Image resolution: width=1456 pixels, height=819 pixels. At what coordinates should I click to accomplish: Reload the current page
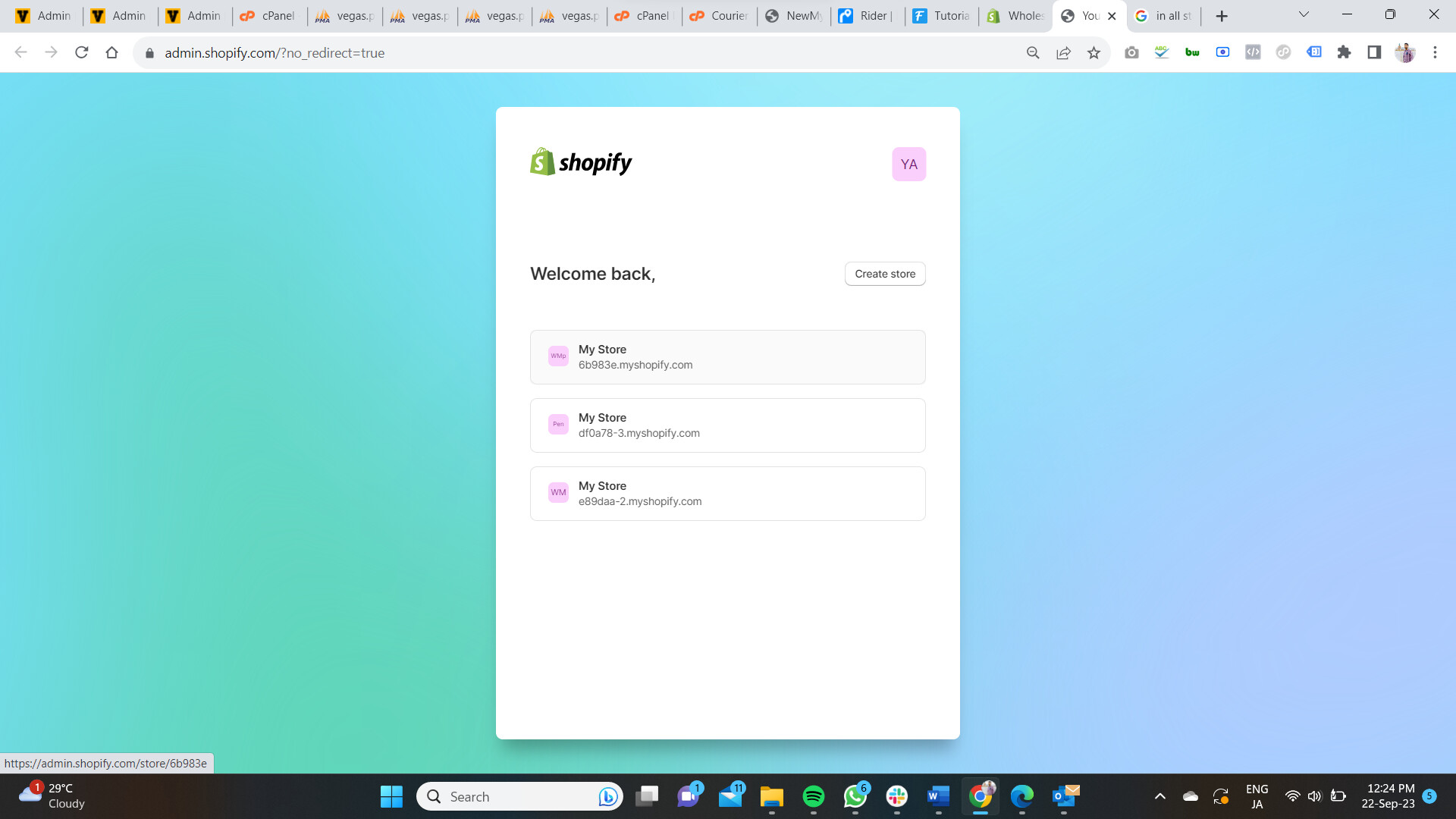(82, 52)
